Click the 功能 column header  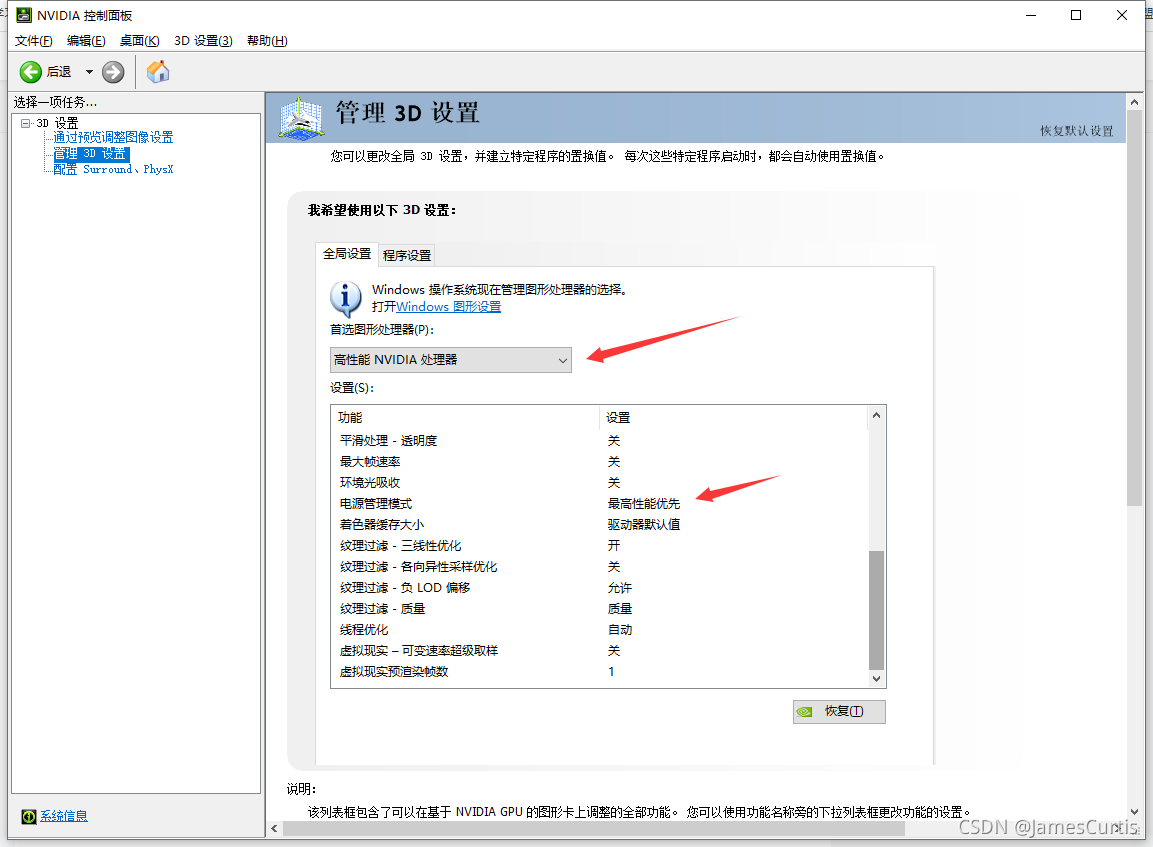point(465,418)
